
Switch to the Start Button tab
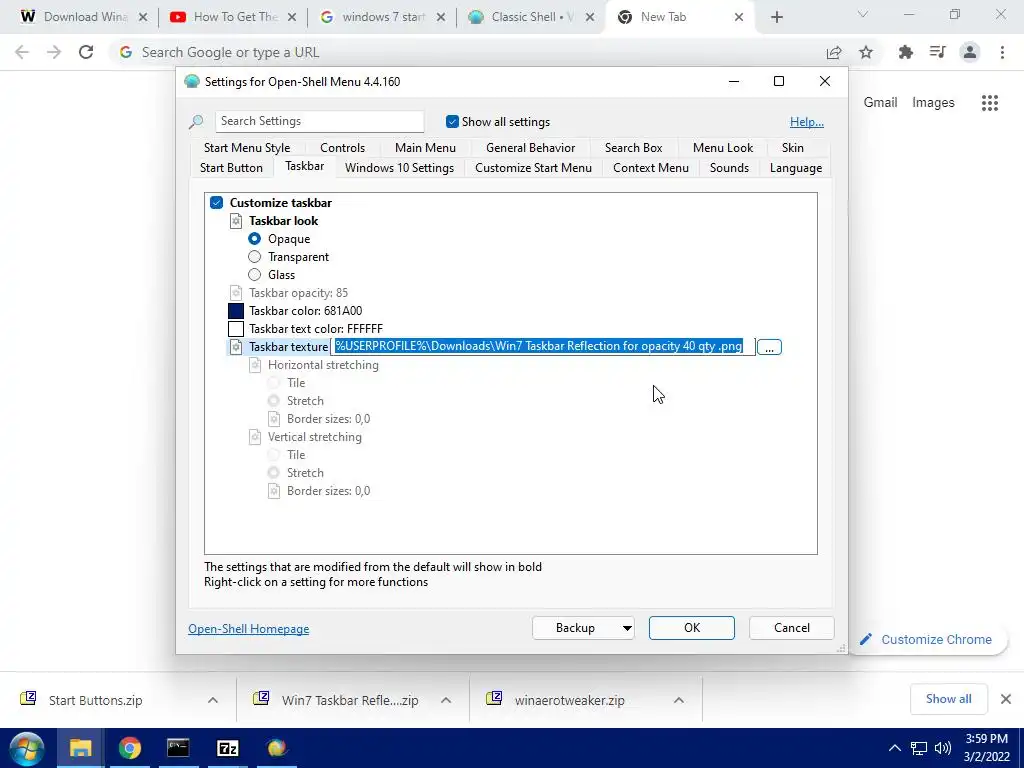pos(231,168)
